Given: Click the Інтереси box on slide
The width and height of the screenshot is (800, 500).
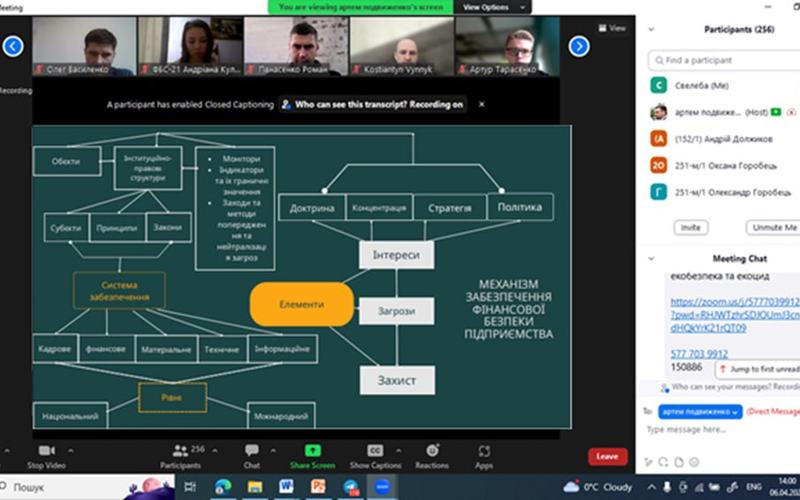Looking at the screenshot, I should pos(396,255).
